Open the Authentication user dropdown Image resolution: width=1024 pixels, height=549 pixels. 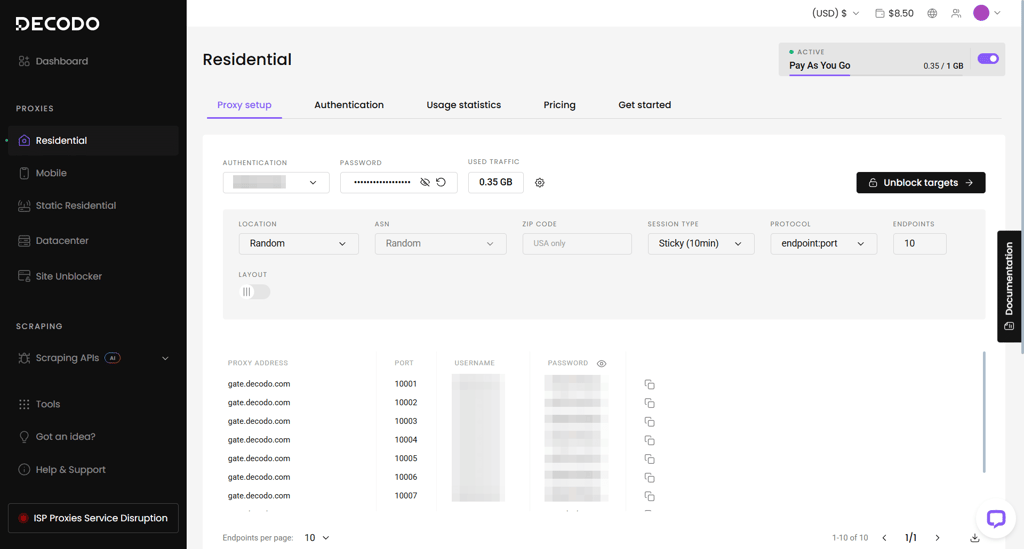pos(276,183)
